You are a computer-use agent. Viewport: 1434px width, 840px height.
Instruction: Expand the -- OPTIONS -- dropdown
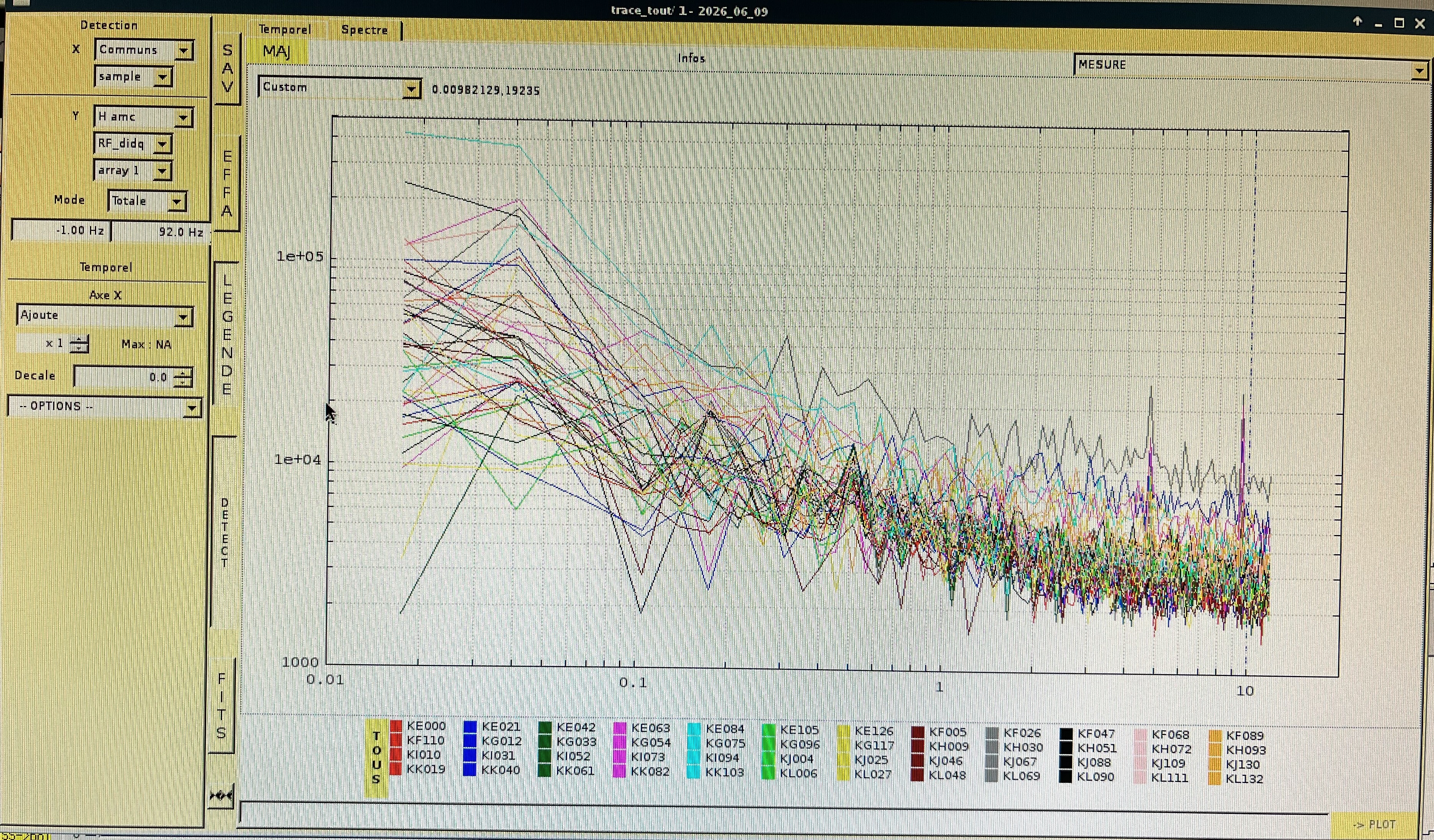[105, 406]
